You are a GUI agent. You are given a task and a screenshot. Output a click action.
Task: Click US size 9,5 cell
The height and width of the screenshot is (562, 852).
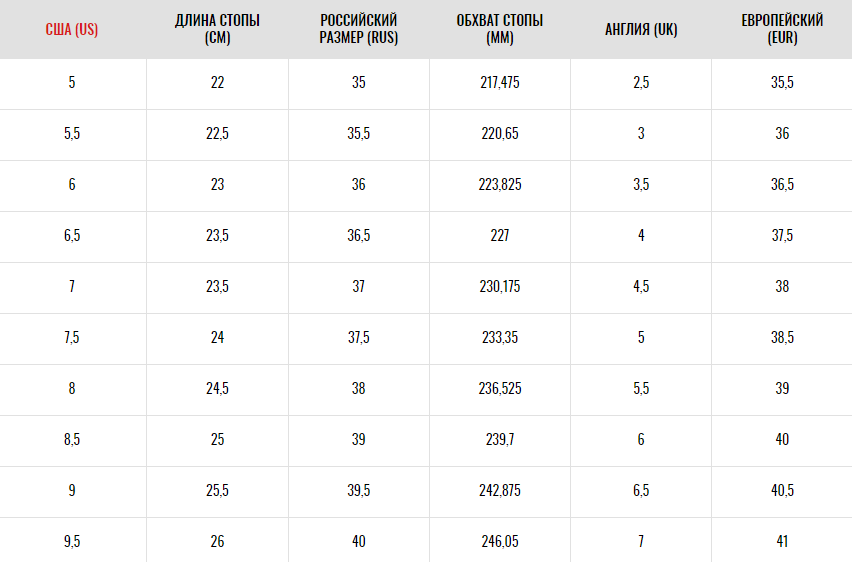tap(72, 541)
